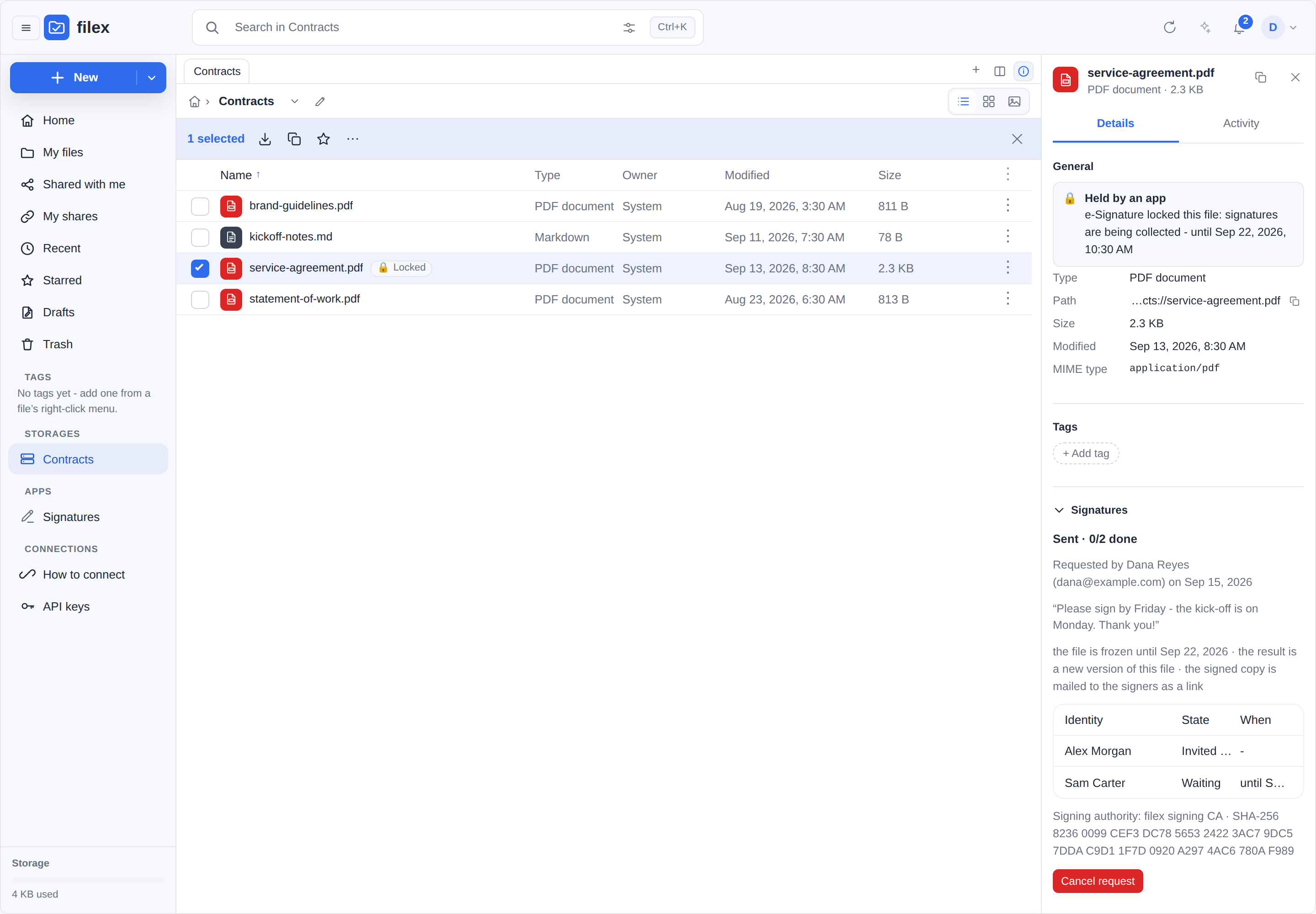Open row menu for statement-of-work.pdf
The image size is (1316, 914).
click(1007, 299)
